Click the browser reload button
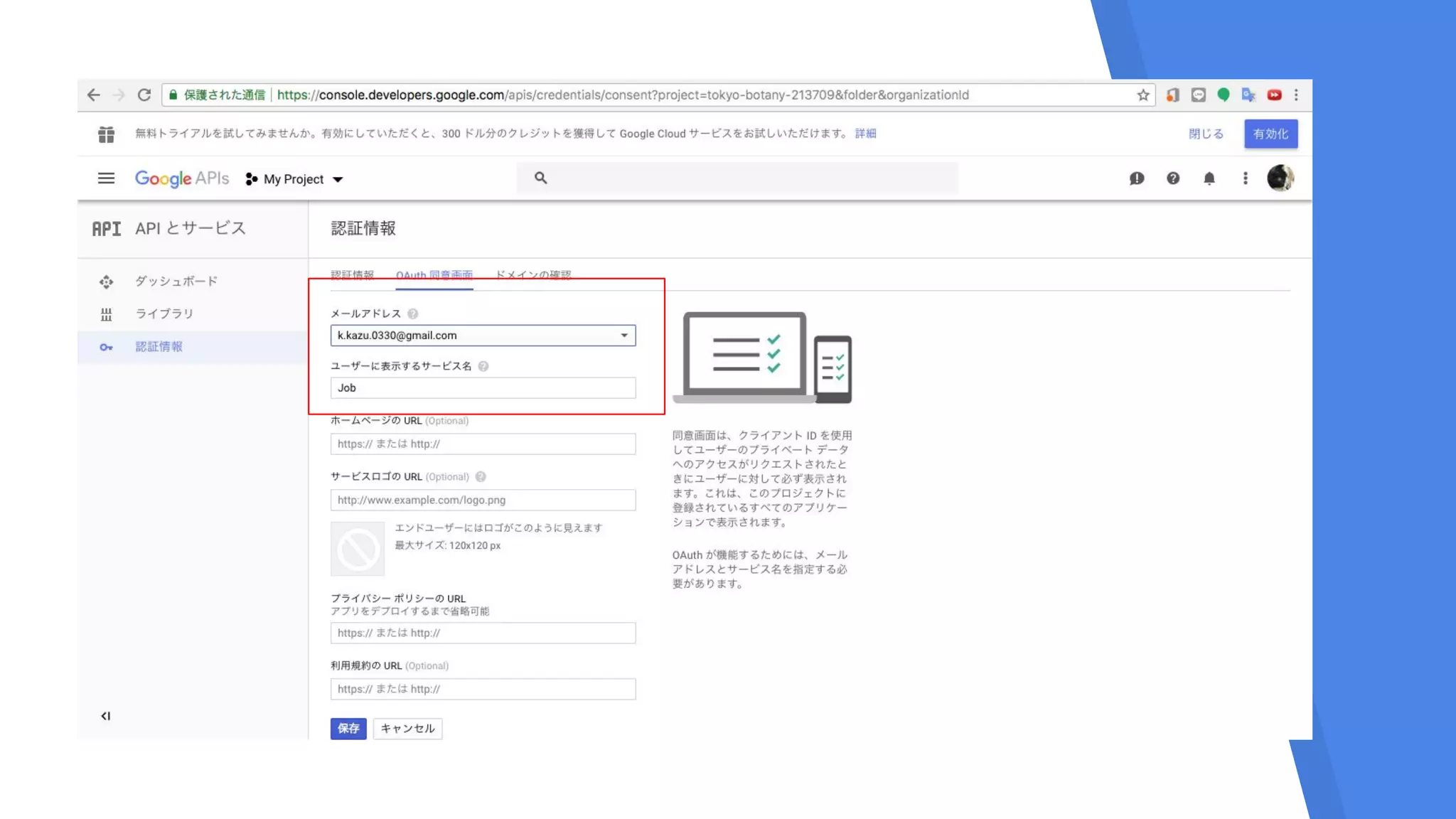This screenshot has height=819, width=1456. coord(144,95)
